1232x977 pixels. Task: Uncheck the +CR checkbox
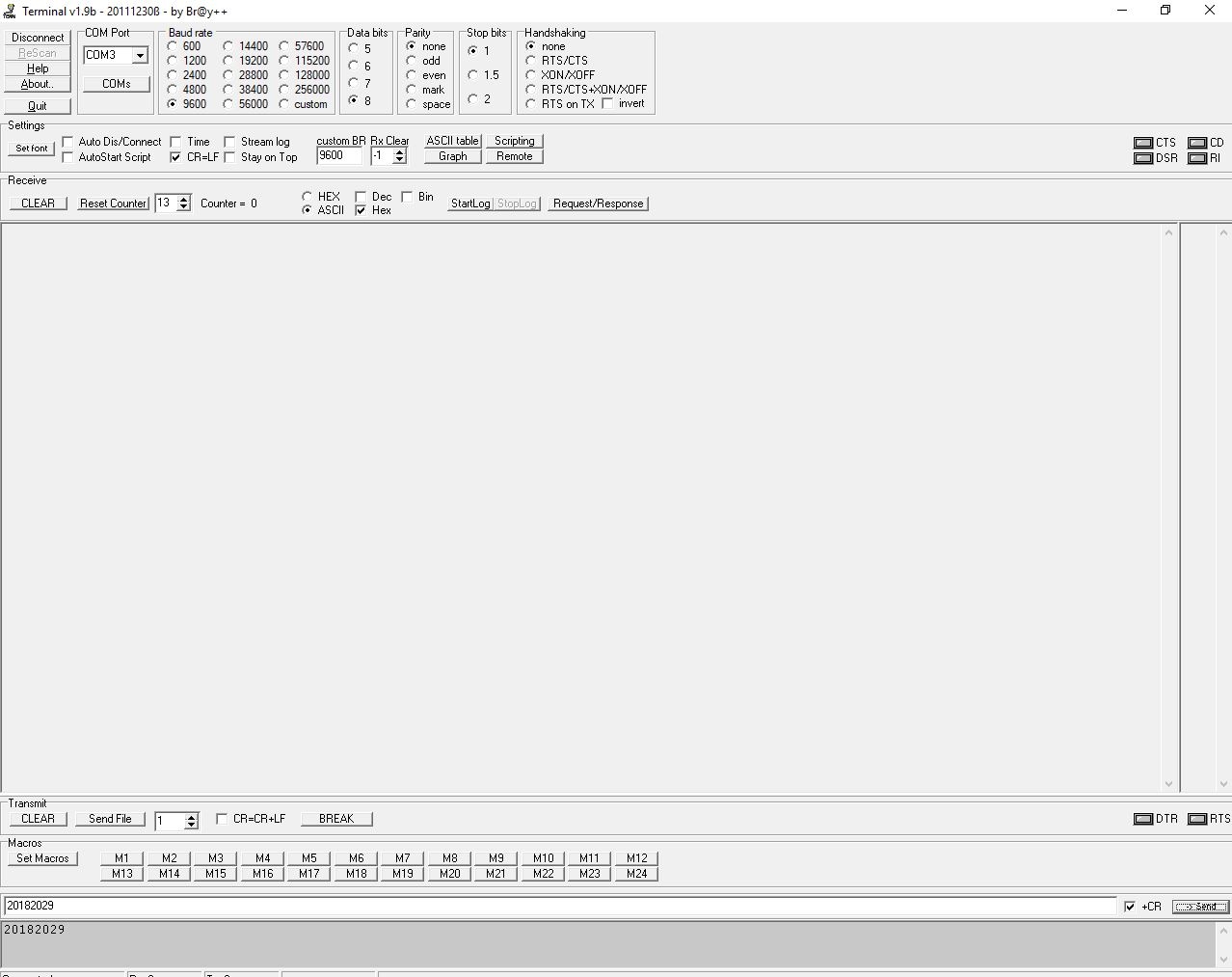[x=1130, y=907]
